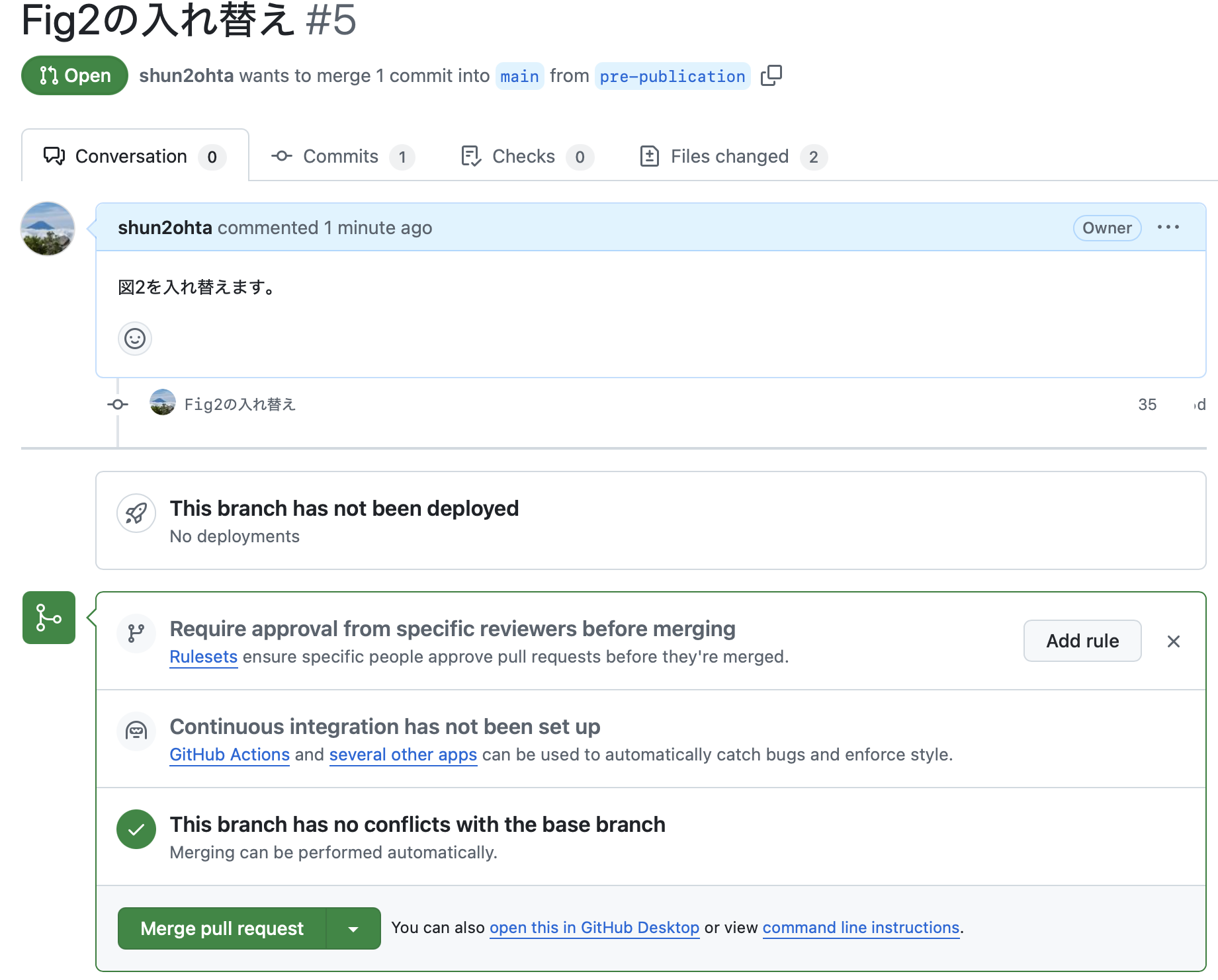This screenshot has height=980, width=1218.
Task: Click the Merge pull request button
Action: (x=222, y=928)
